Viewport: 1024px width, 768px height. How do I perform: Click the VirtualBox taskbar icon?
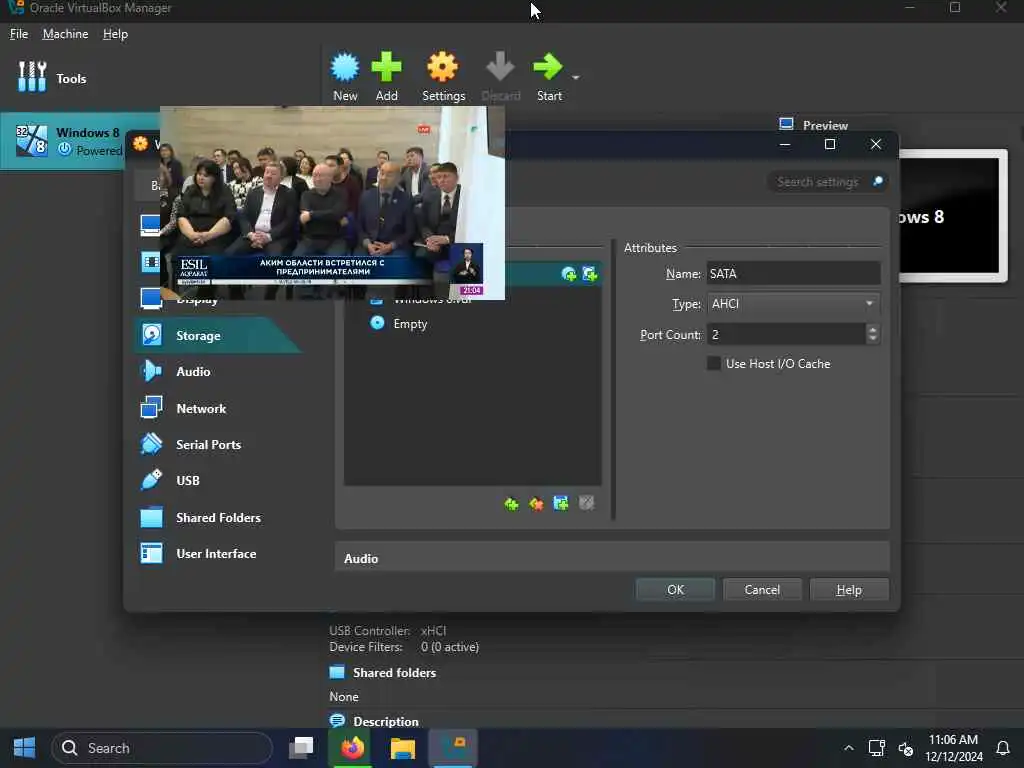click(x=453, y=748)
